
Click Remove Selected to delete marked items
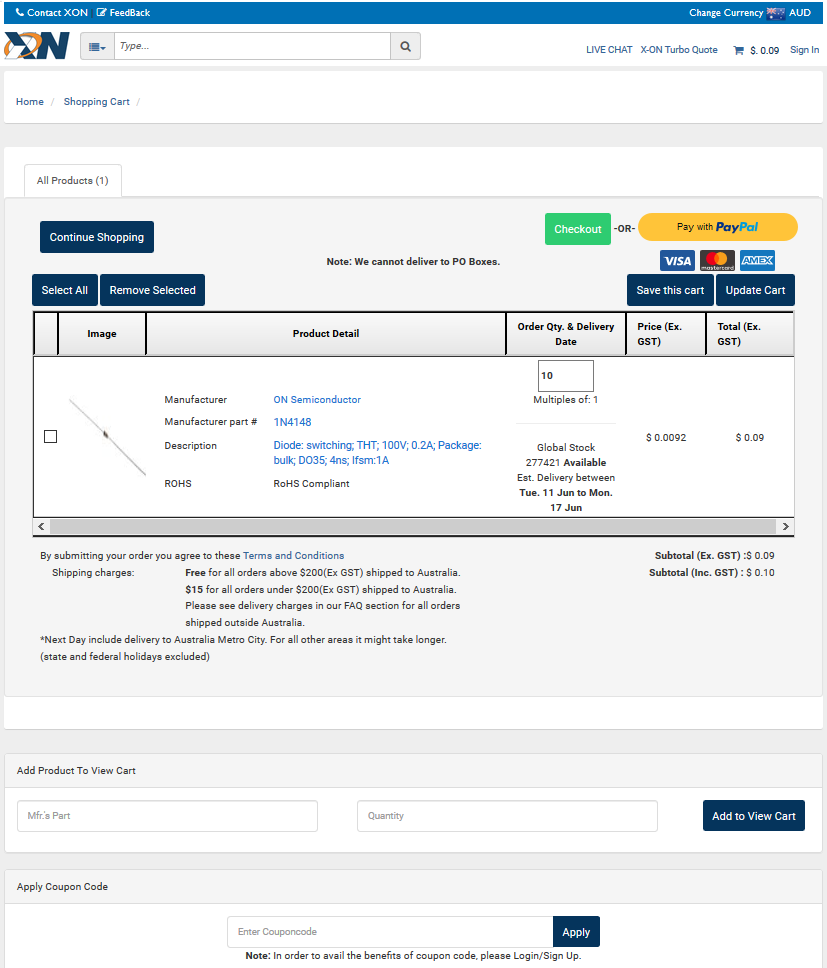(152, 289)
